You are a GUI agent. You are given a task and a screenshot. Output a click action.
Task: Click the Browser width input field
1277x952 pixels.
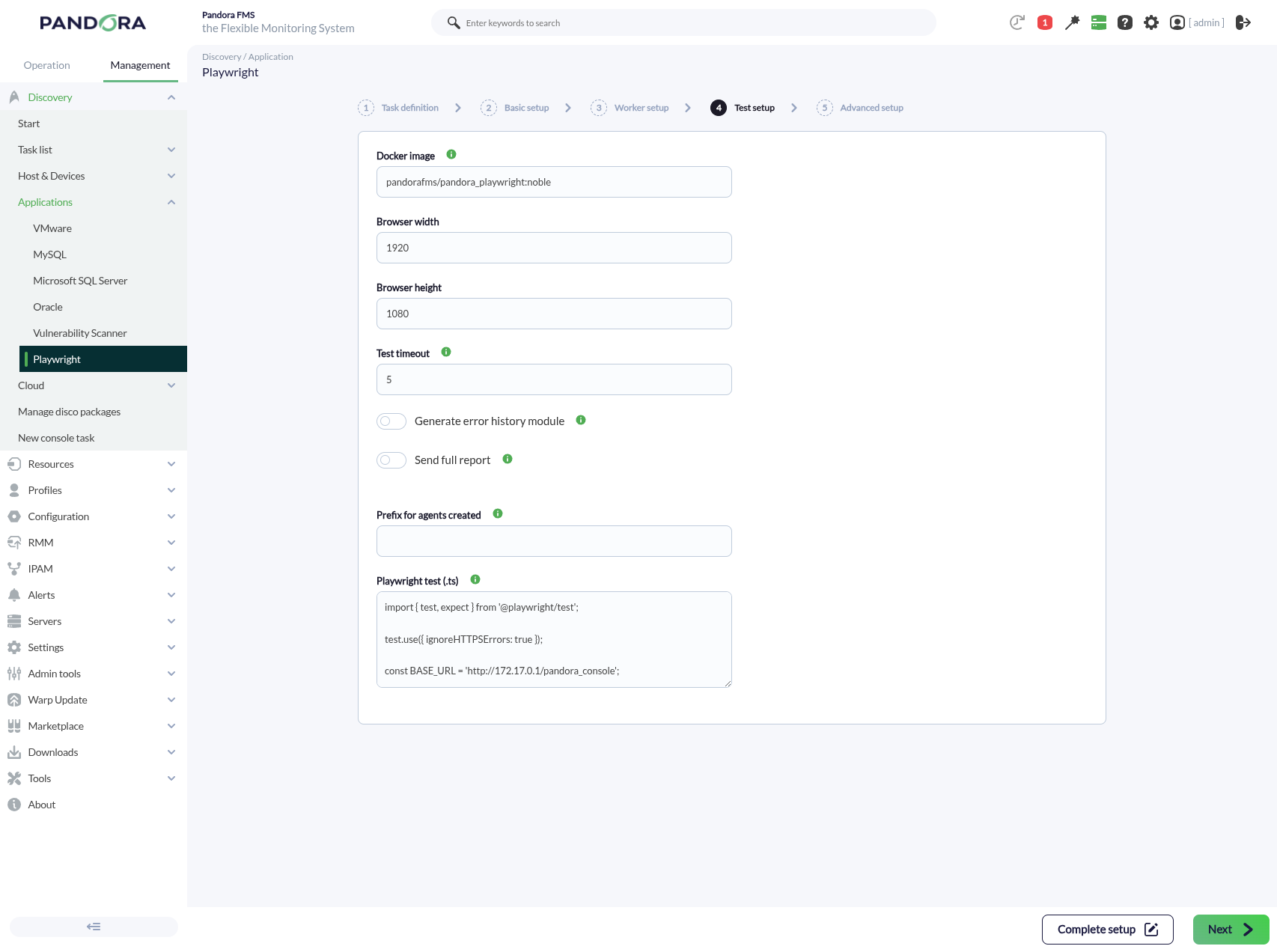(554, 248)
